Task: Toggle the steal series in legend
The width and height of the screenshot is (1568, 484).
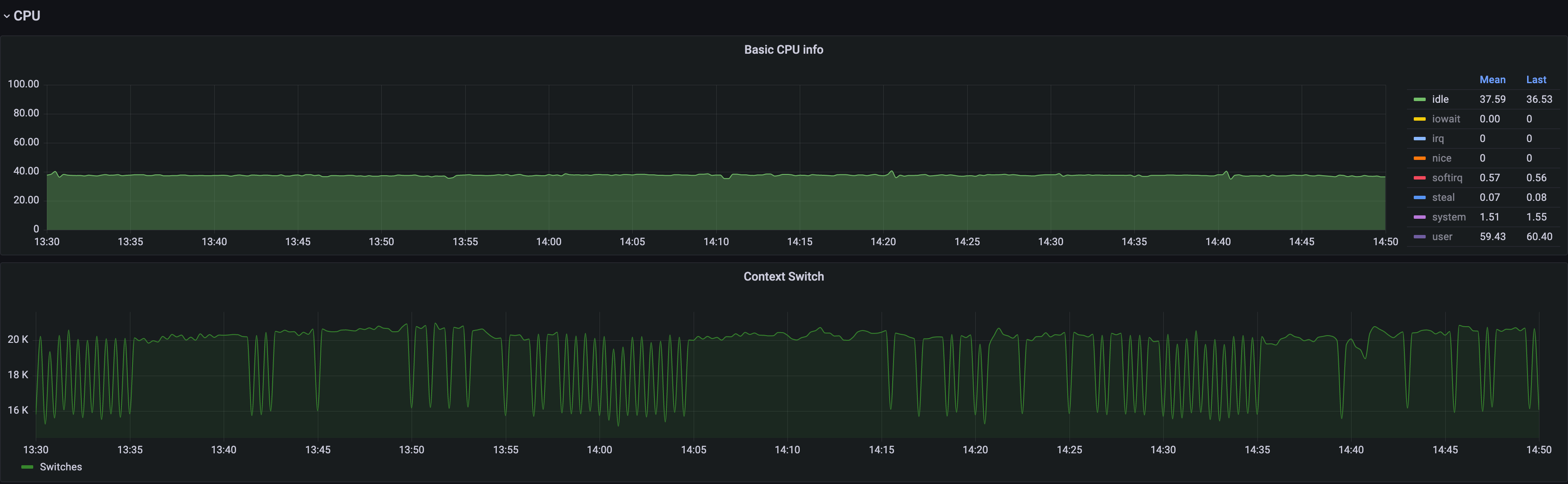Action: (1443, 197)
